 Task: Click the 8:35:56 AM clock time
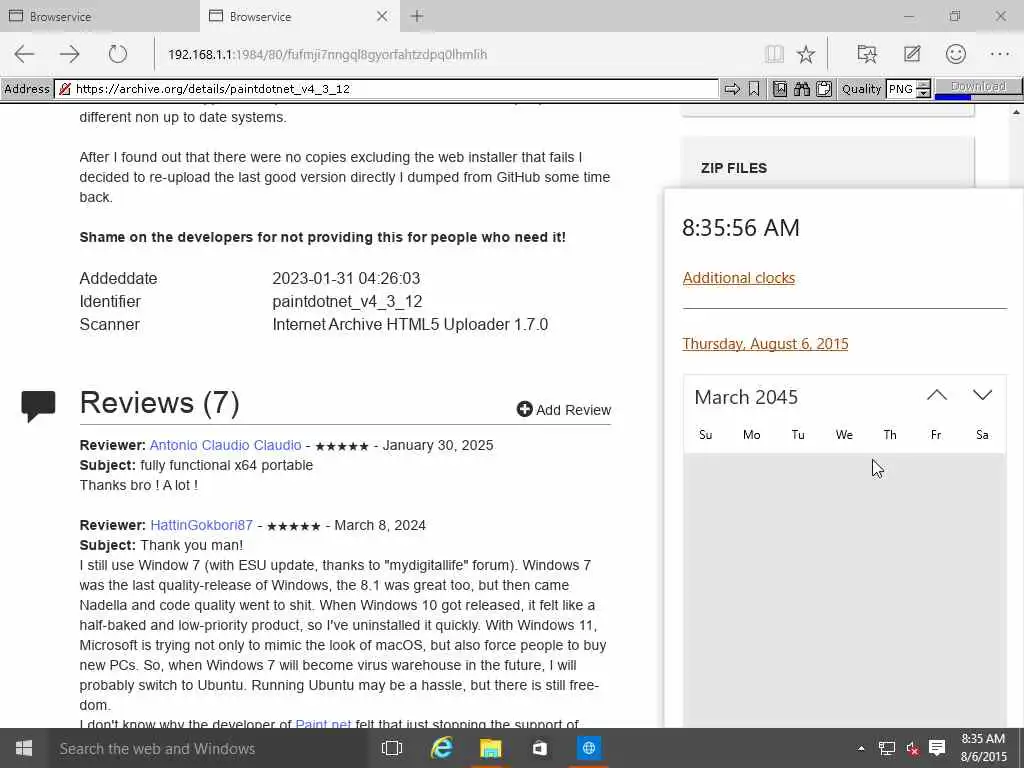(741, 228)
